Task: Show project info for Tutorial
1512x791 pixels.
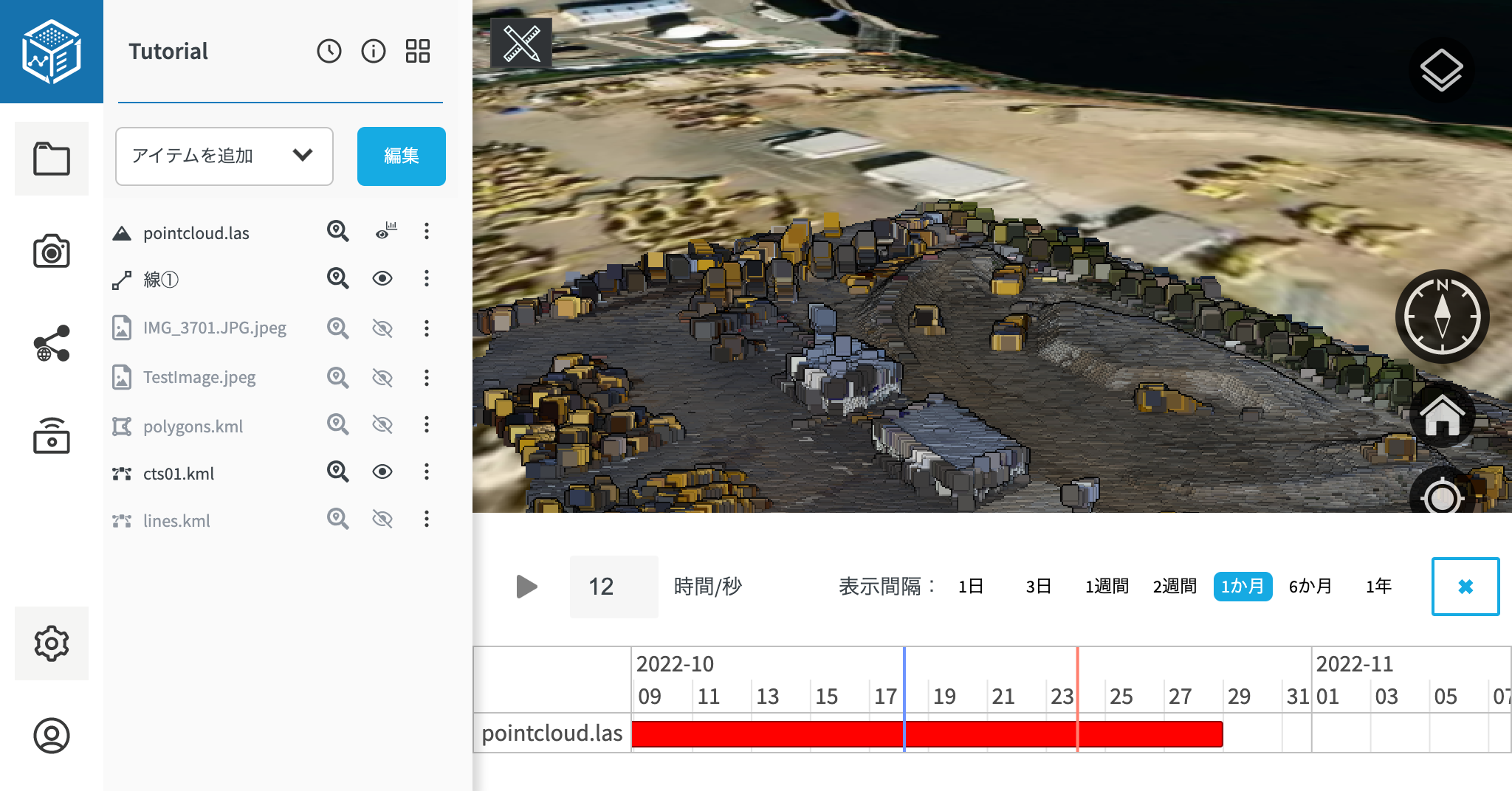Action: pyautogui.click(x=374, y=51)
